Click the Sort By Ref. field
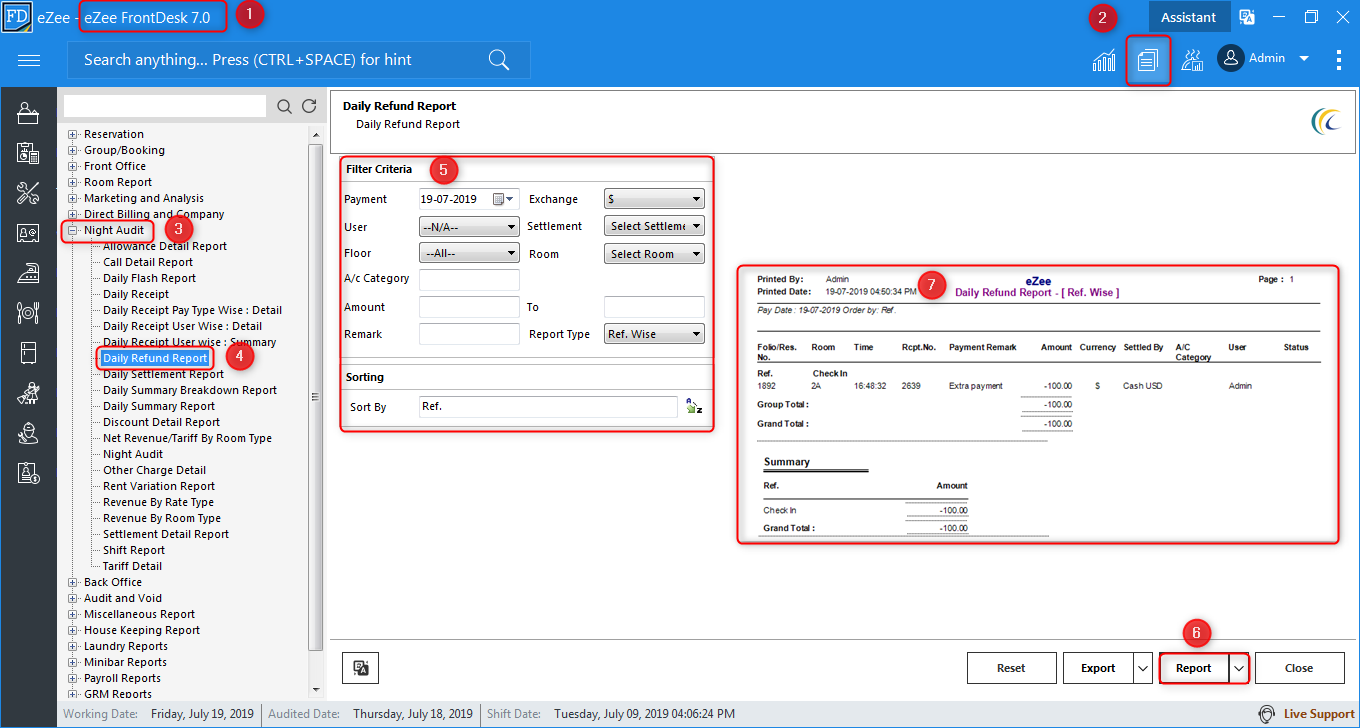 point(548,407)
